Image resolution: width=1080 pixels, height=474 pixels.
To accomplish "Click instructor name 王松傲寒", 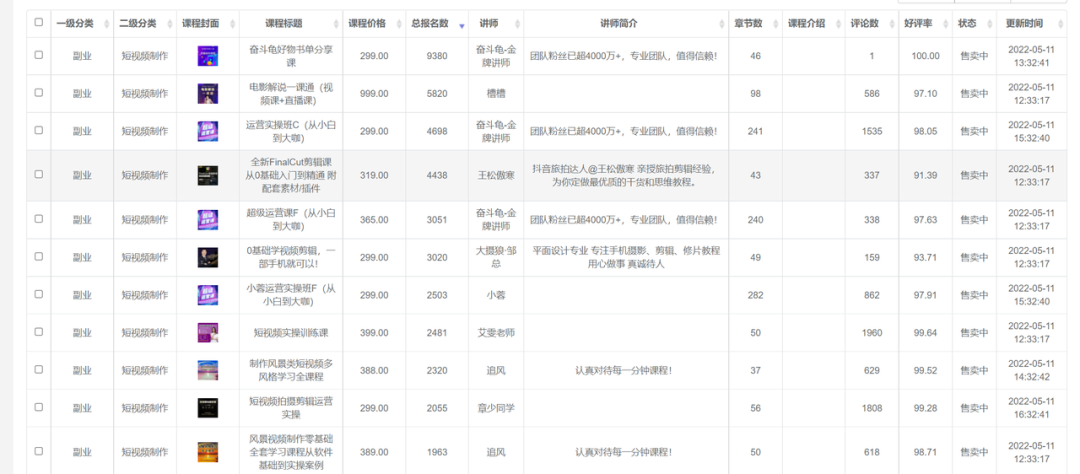I will click(496, 176).
